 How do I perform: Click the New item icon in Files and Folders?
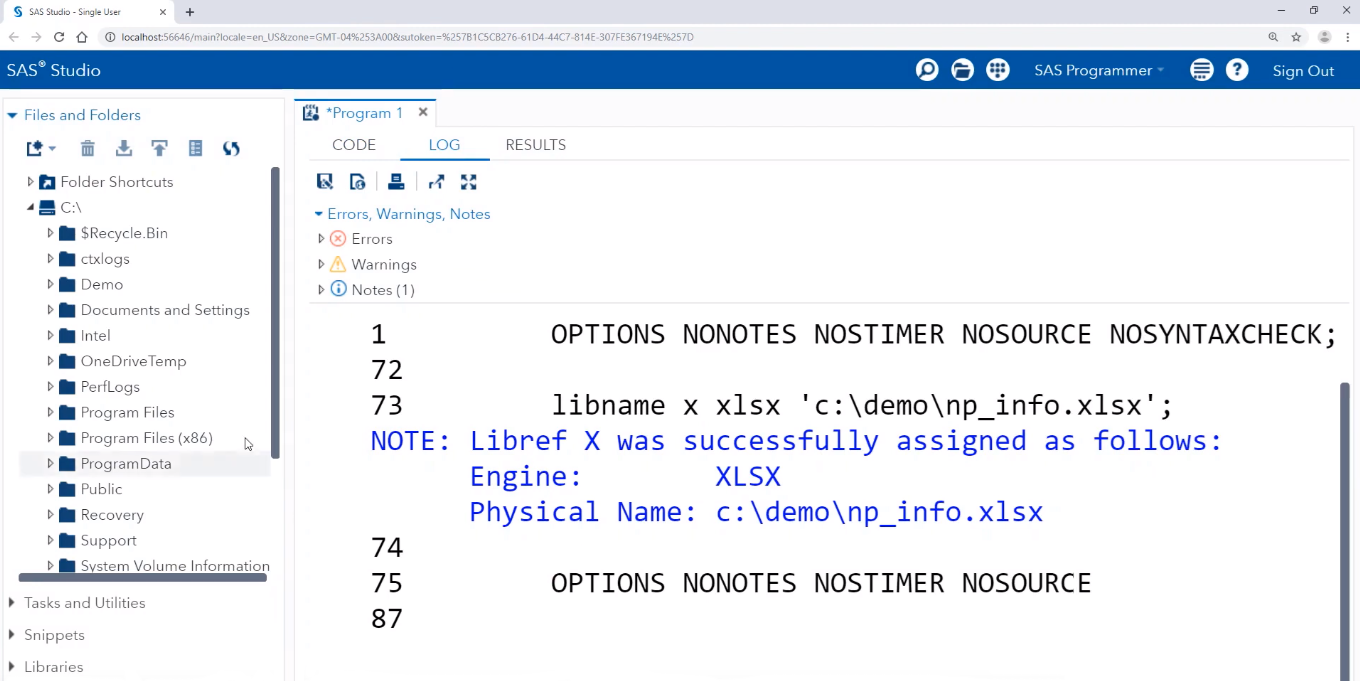[40, 148]
